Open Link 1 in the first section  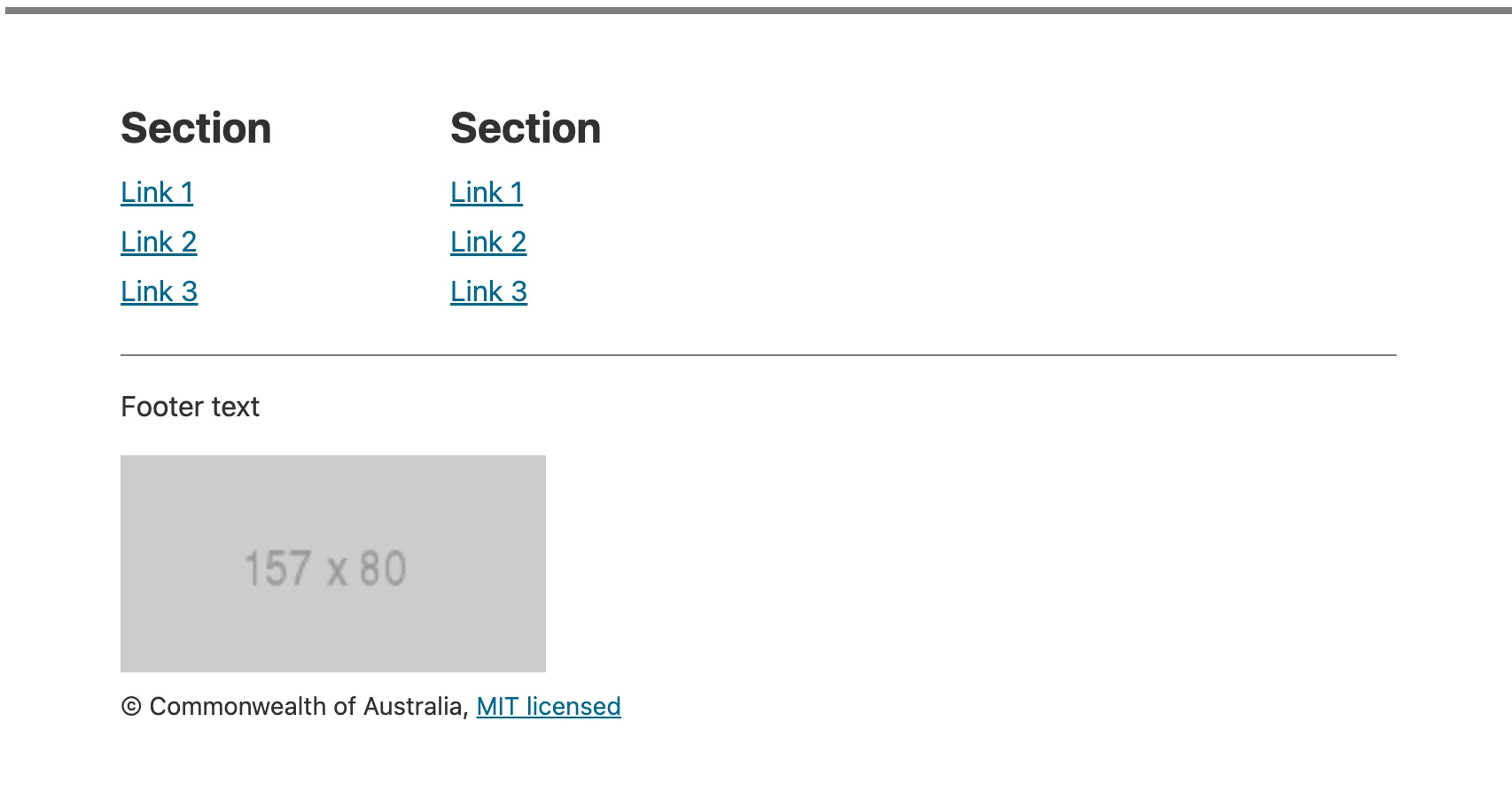[x=157, y=192]
